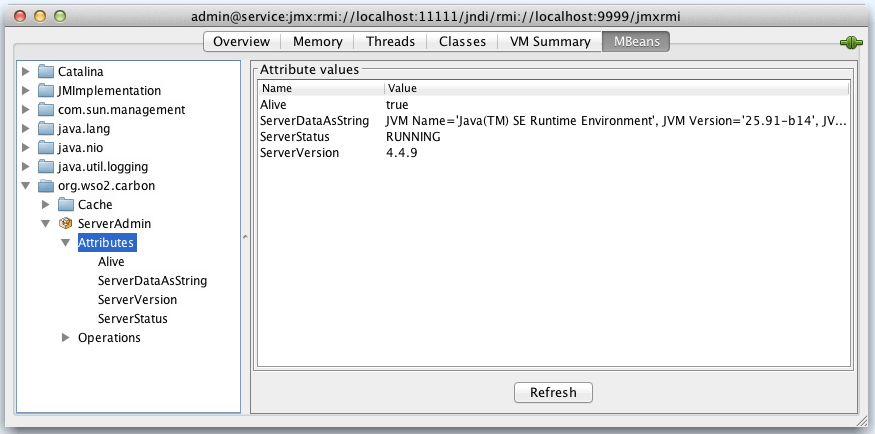
Task: Switch to the Memory tab
Action: tap(317, 41)
